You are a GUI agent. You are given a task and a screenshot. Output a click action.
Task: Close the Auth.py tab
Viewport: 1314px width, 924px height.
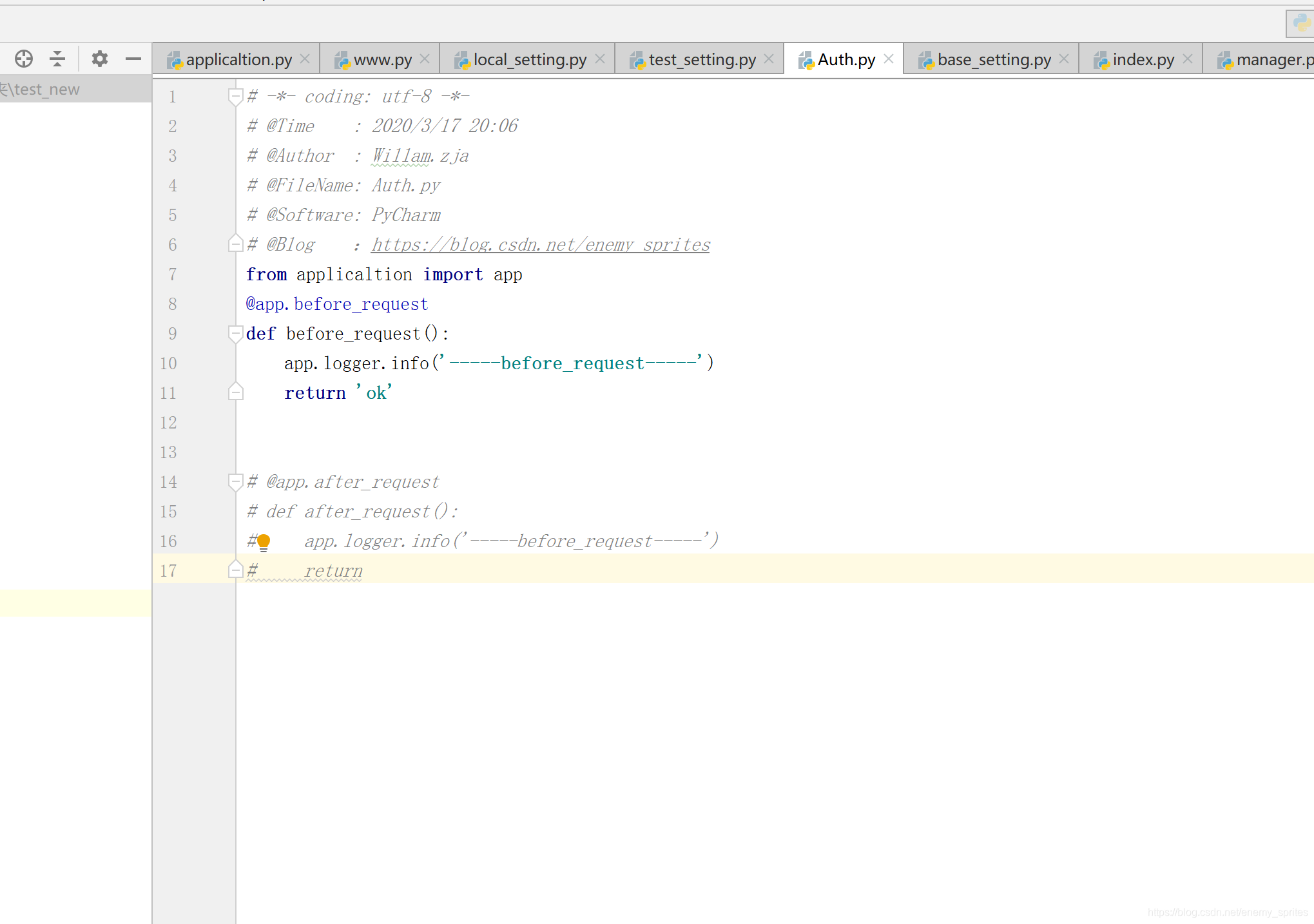[x=889, y=59]
